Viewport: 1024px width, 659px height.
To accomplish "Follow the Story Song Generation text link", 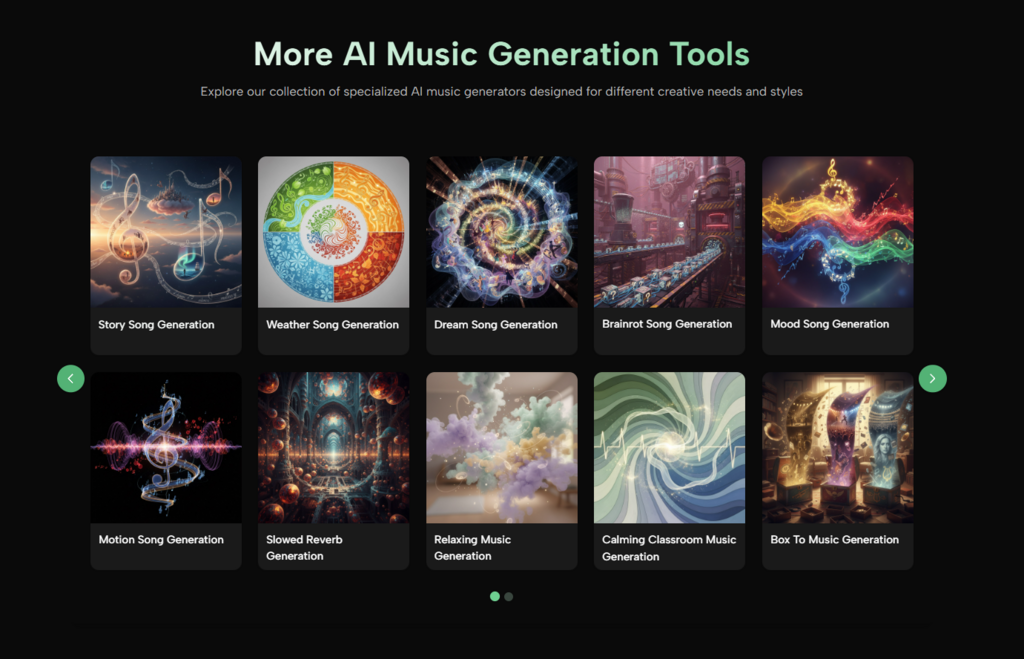I will click(x=156, y=324).
